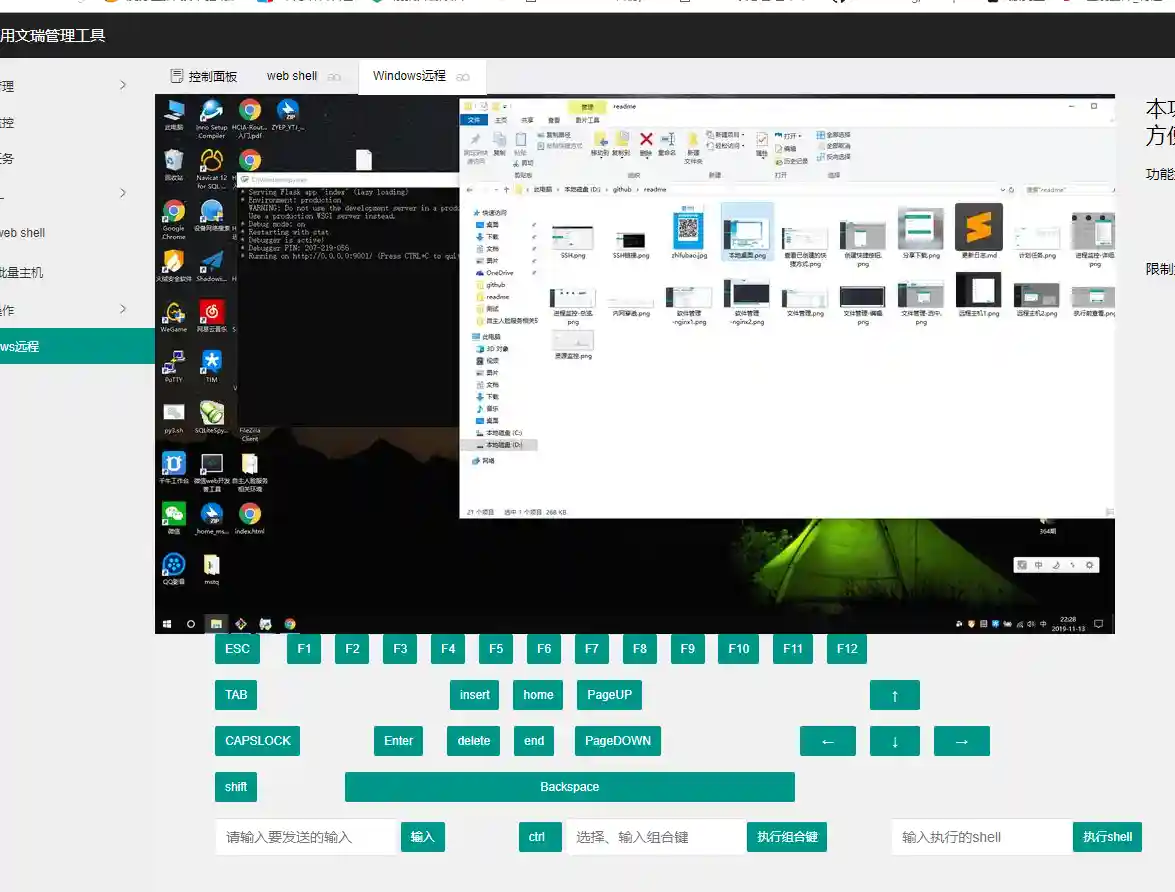Send the ESC key
Screen dimensions: 1175x892
pos(238,649)
